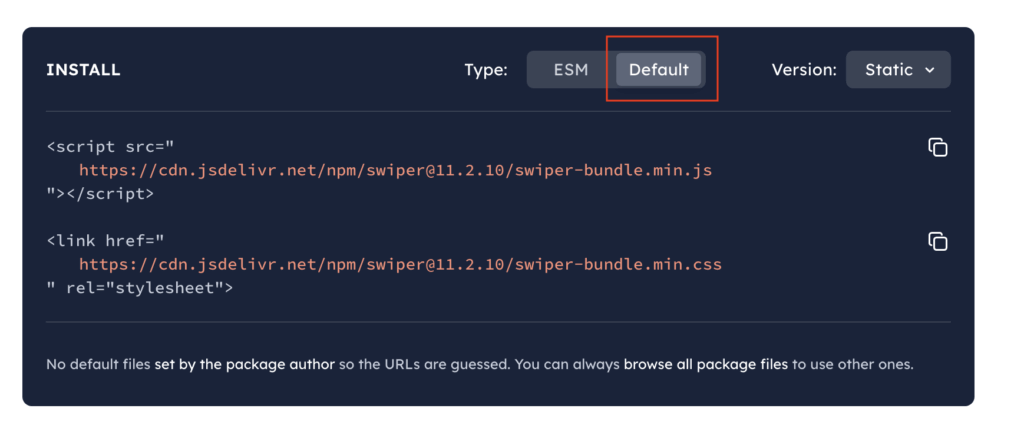The image size is (1024, 445).
Task: Click the 'Type:' label
Action: coord(486,70)
